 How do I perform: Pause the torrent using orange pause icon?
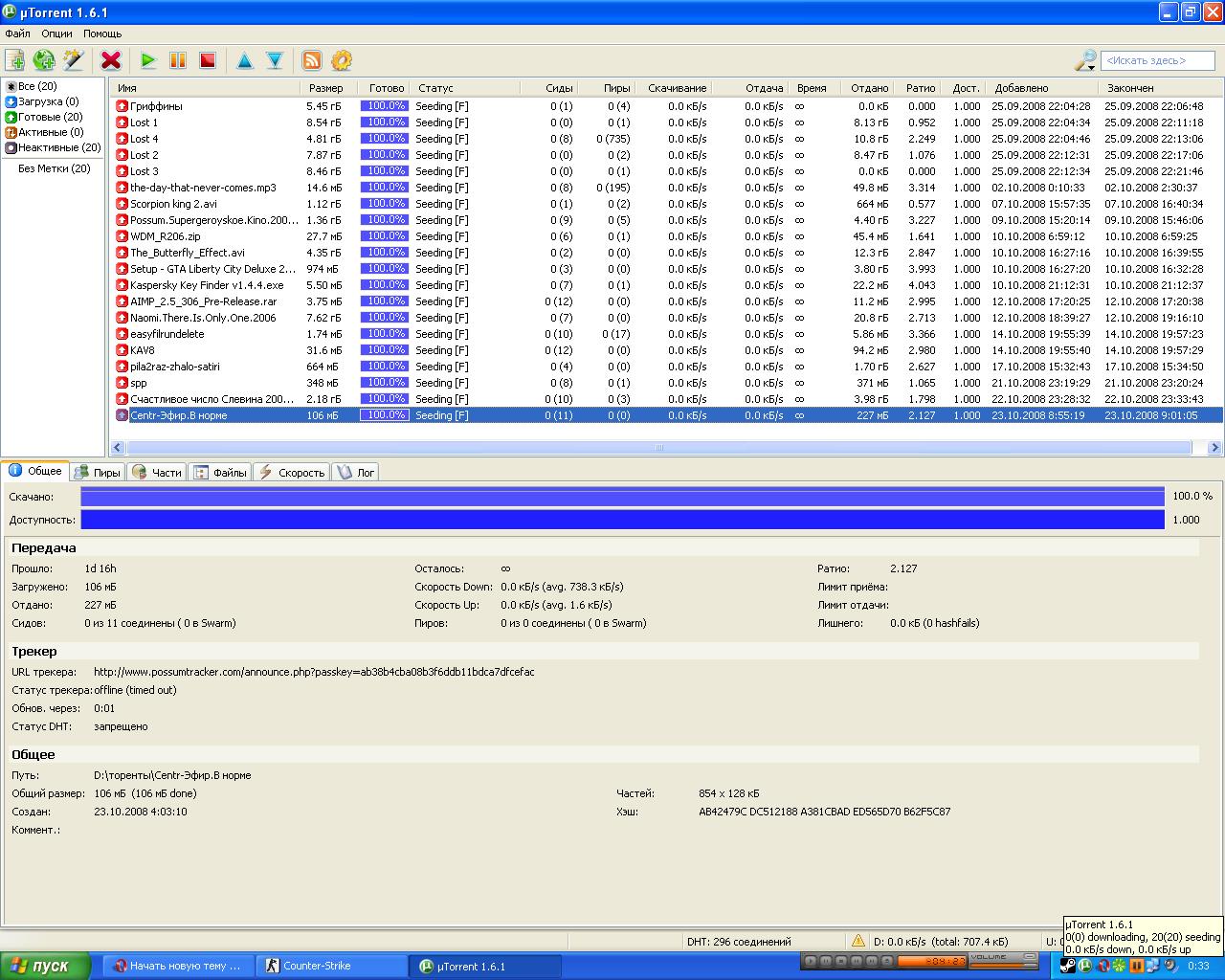(177, 60)
